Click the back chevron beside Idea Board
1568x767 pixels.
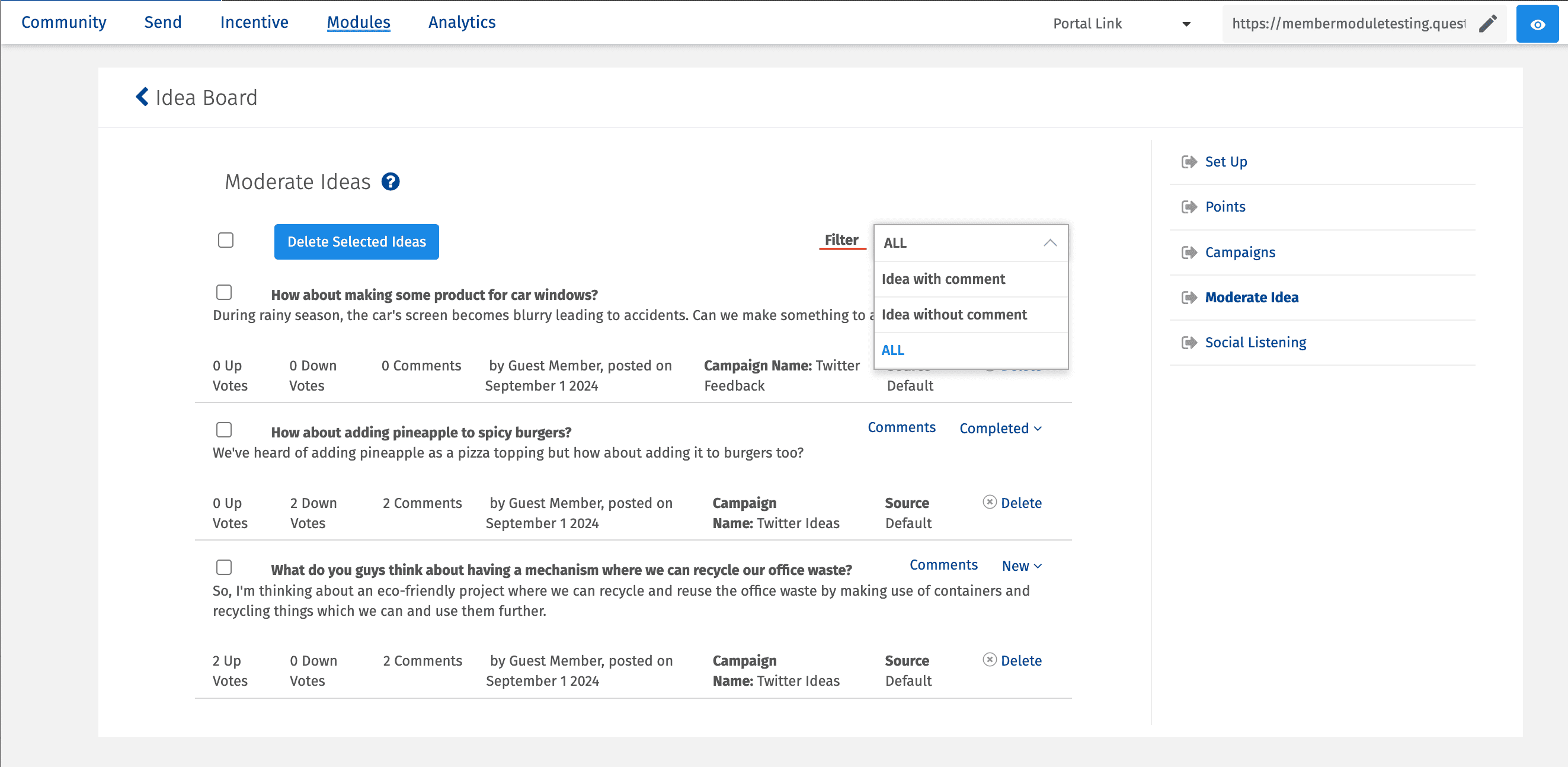point(142,97)
